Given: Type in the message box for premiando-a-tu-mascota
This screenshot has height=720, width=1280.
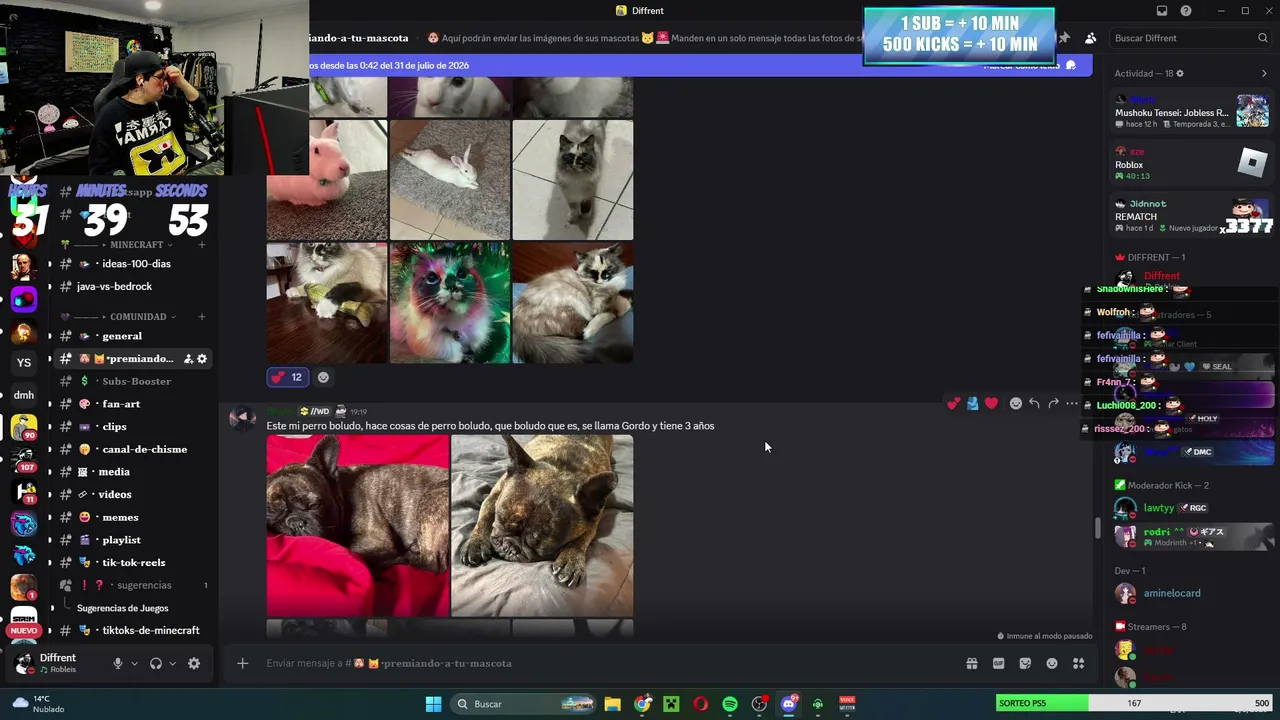Looking at the screenshot, I should pos(600,663).
